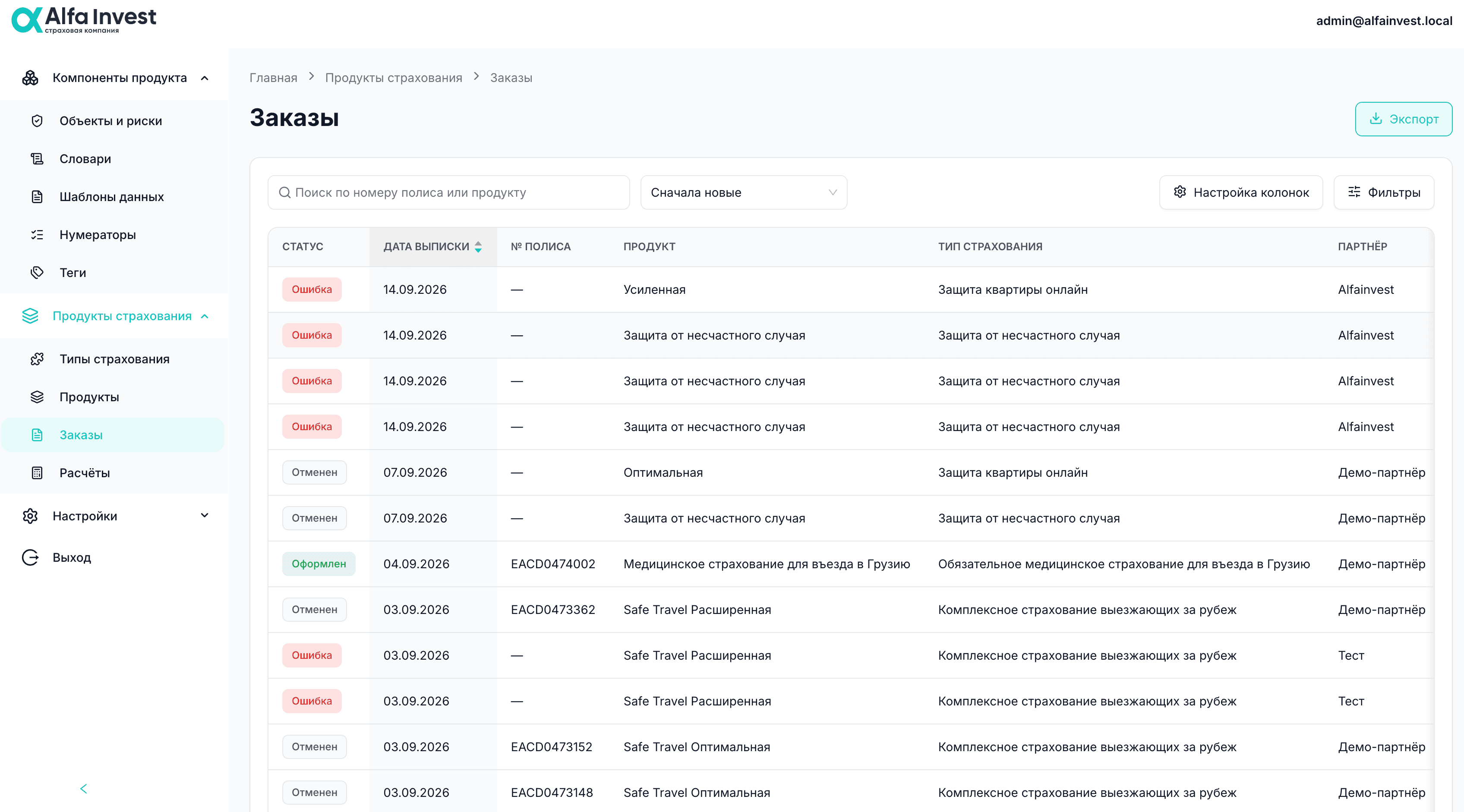
Task: Click the Компоненты продукта cubes icon
Action: [30, 78]
